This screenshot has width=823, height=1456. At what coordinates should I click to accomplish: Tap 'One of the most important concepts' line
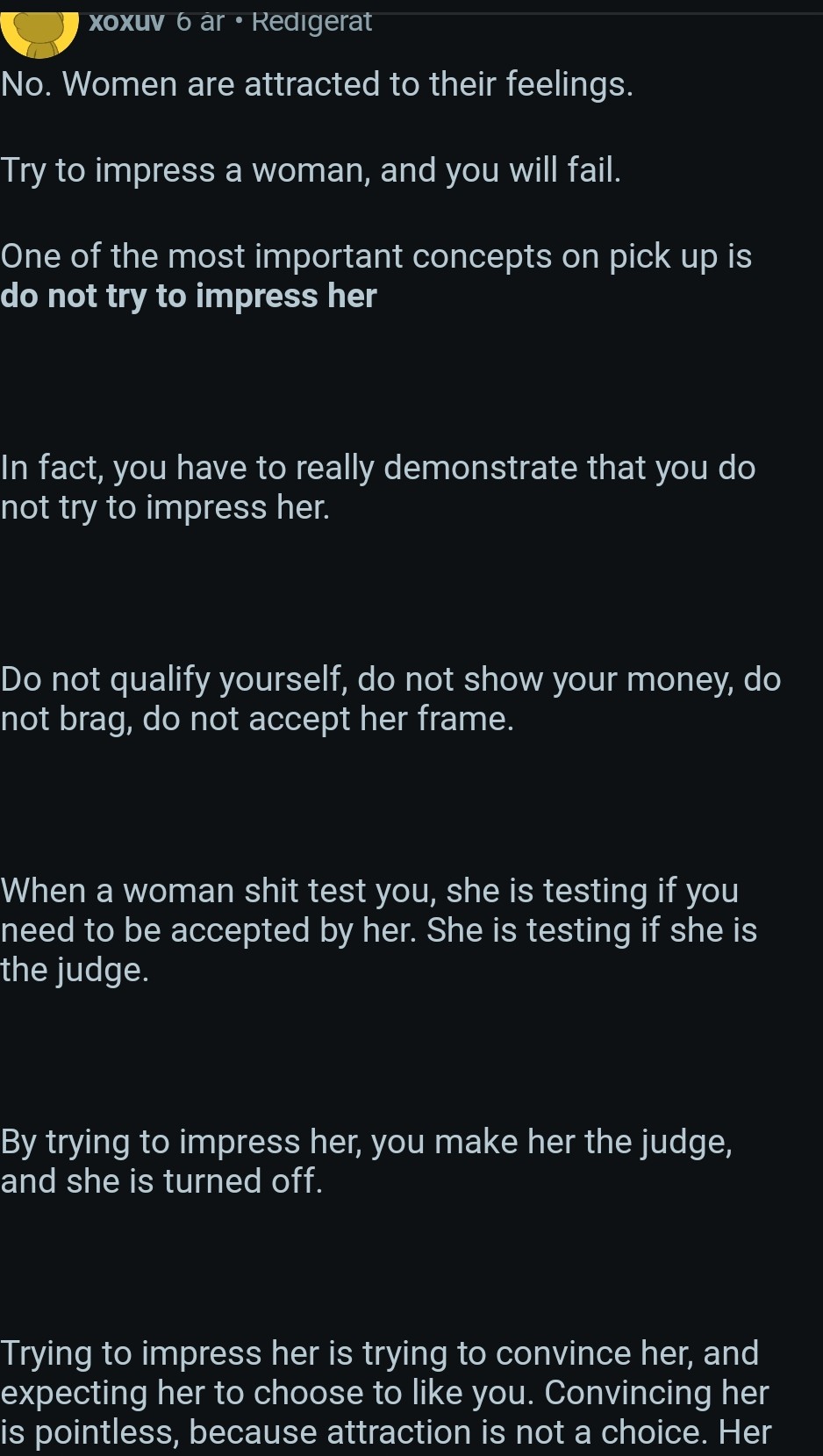(376, 256)
